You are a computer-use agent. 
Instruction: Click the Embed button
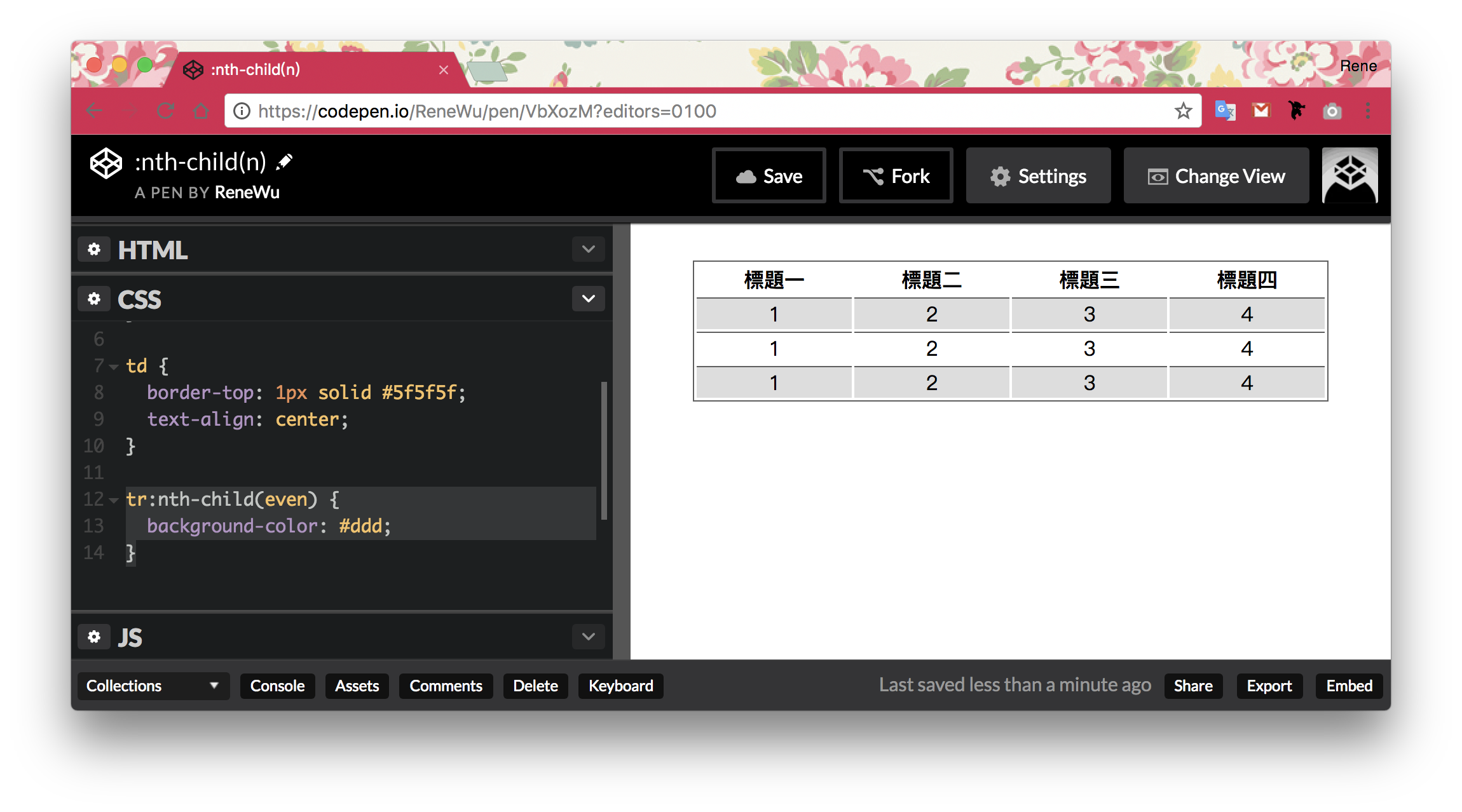pos(1349,686)
